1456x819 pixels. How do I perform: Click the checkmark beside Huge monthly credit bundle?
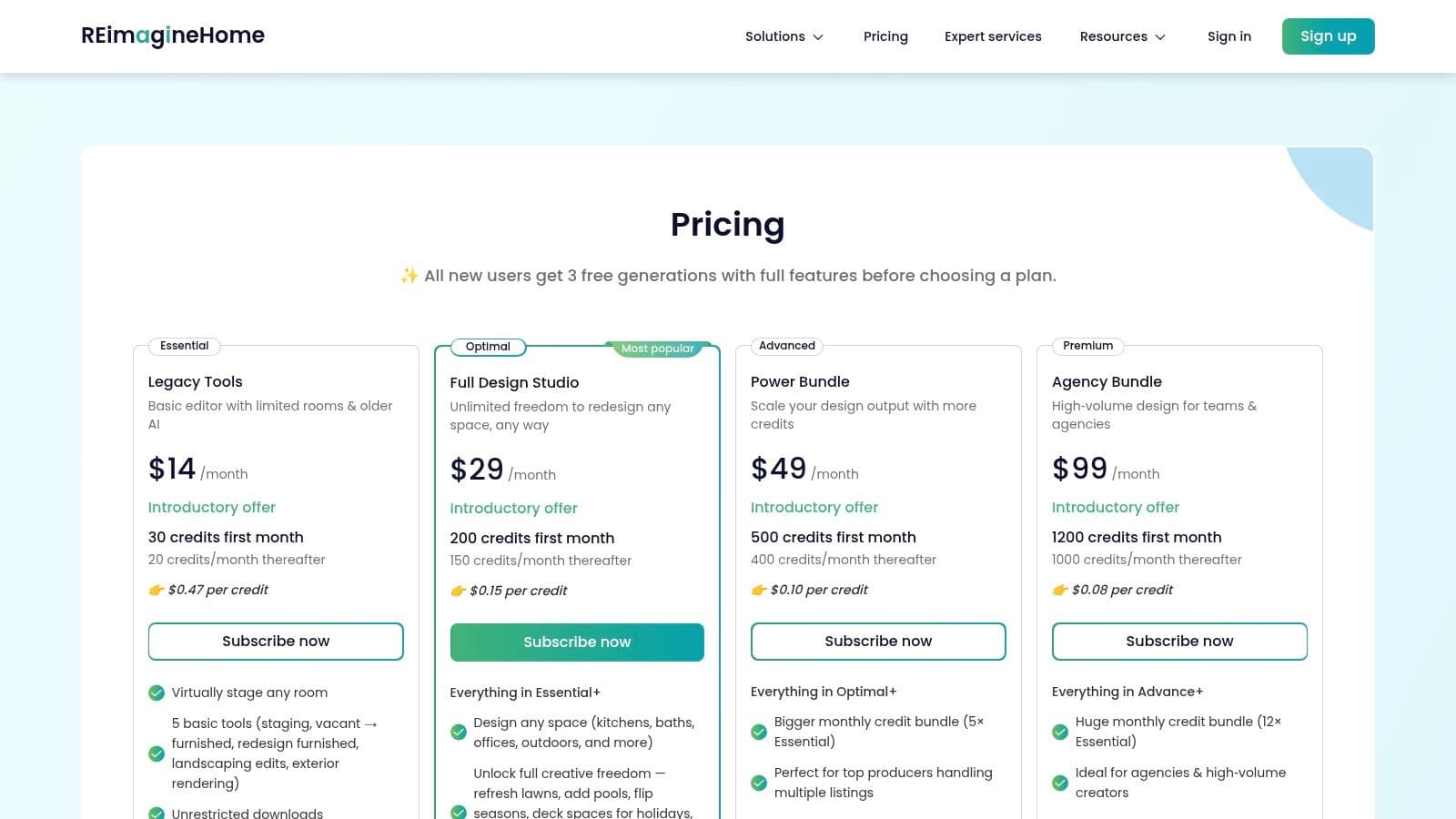pos(1060,732)
